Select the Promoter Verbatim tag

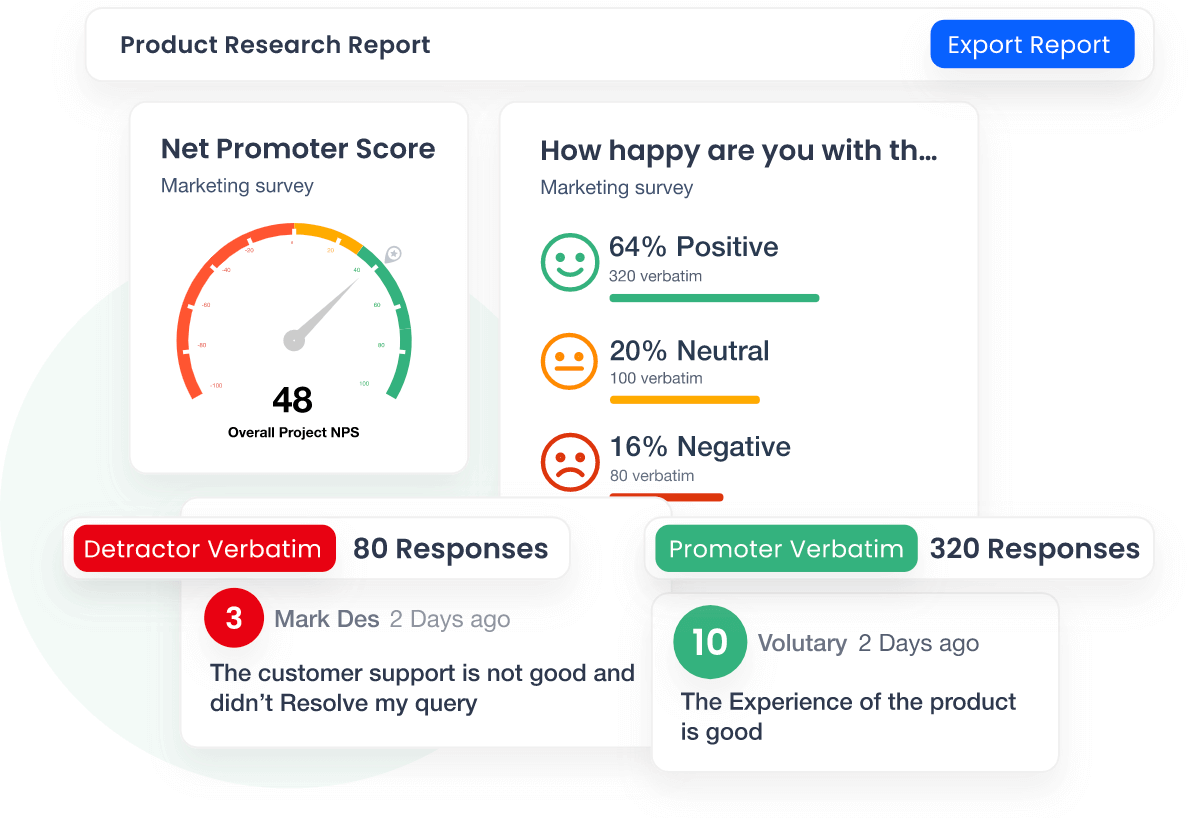pyautogui.click(x=786, y=549)
